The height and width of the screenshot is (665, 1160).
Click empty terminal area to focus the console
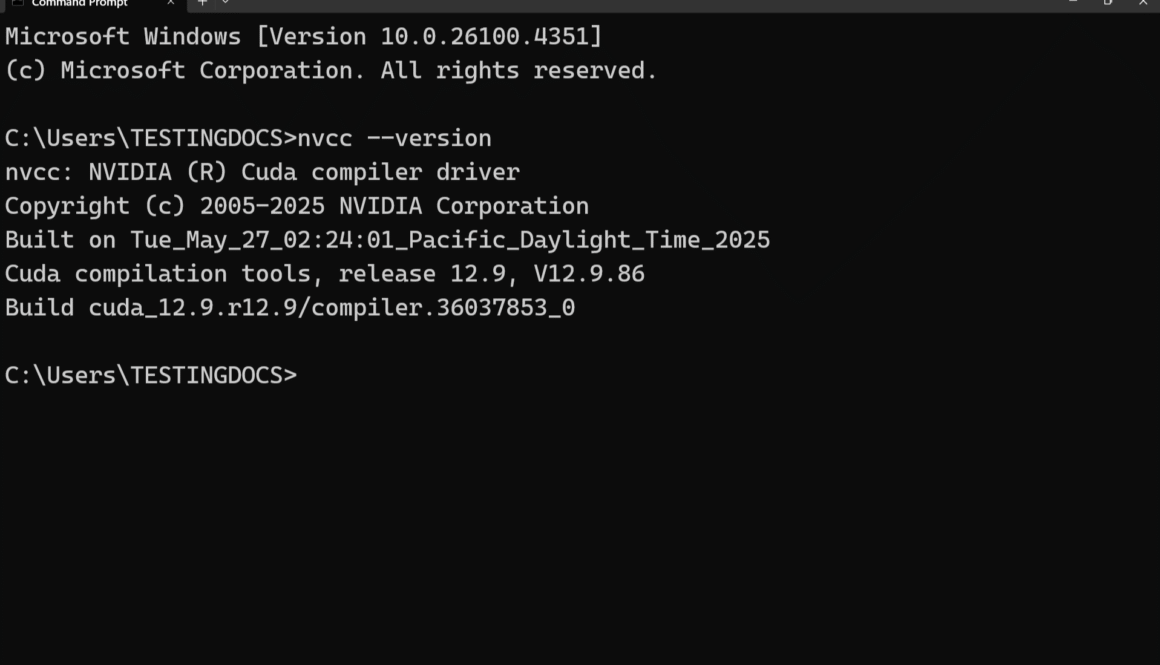[580, 500]
